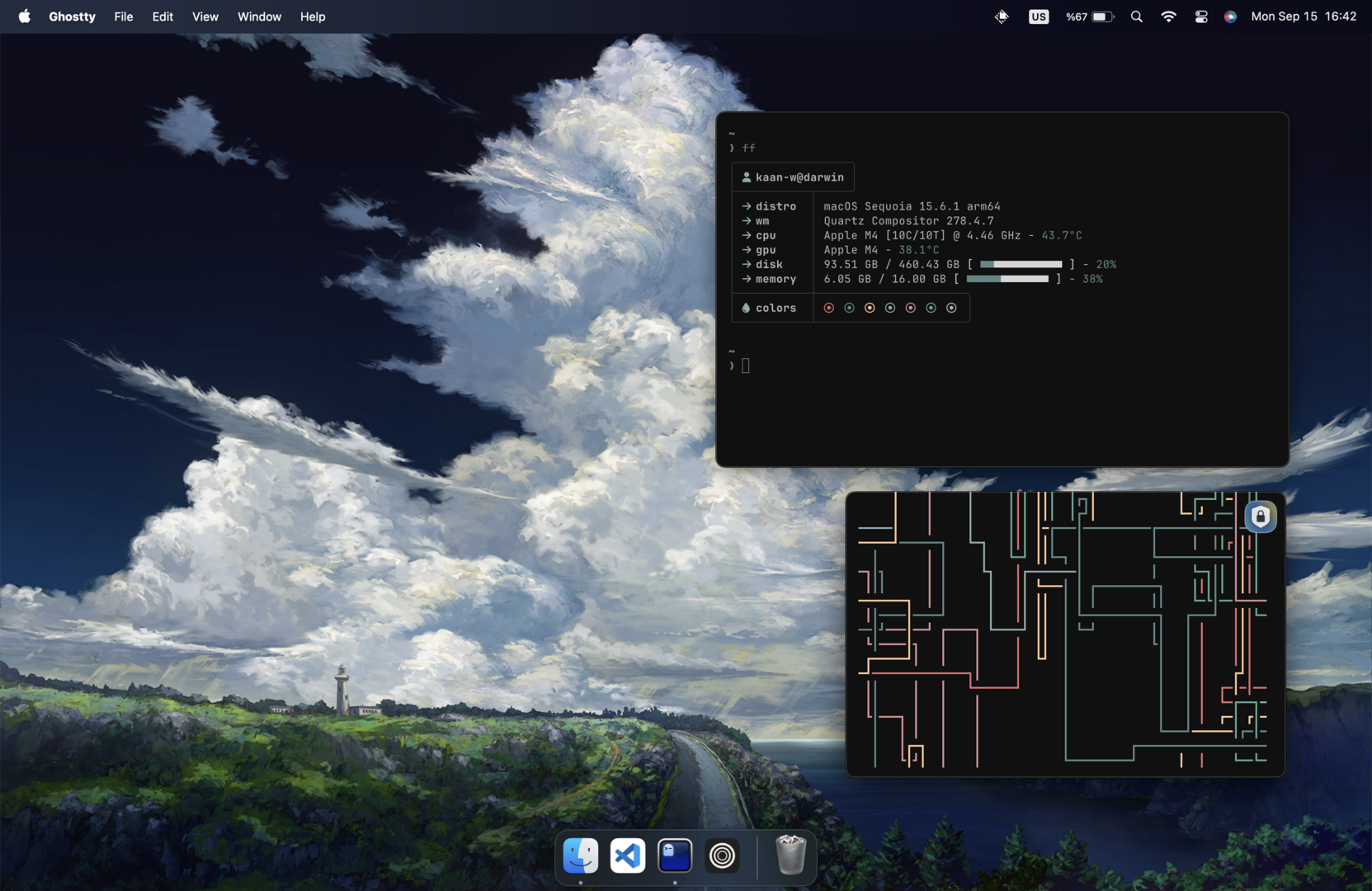This screenshot has height=891, width=1372.
Task: Open Spotlight search from the menu bar
Action: click(x=1137, y=16)
